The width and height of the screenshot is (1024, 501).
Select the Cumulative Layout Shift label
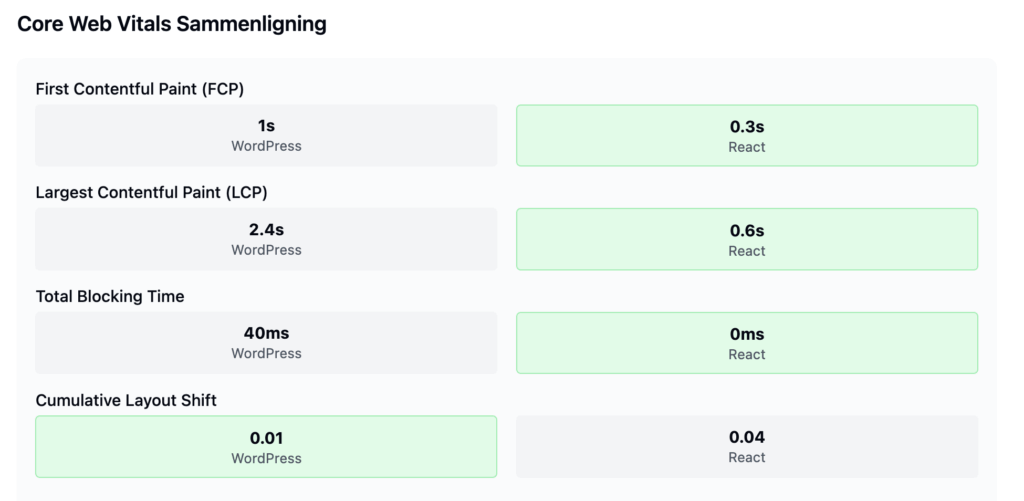(126, 400)
